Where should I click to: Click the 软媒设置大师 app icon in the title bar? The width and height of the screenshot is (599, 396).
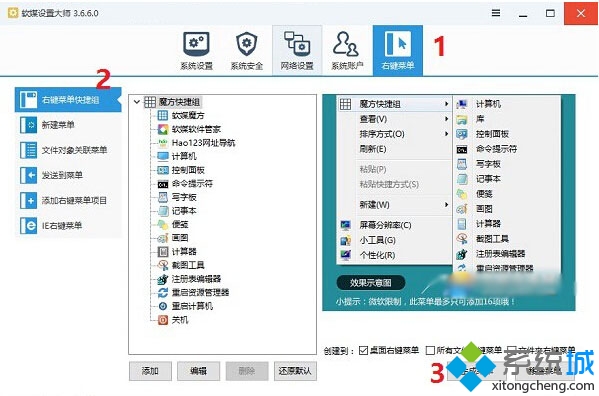click(13, 13)
